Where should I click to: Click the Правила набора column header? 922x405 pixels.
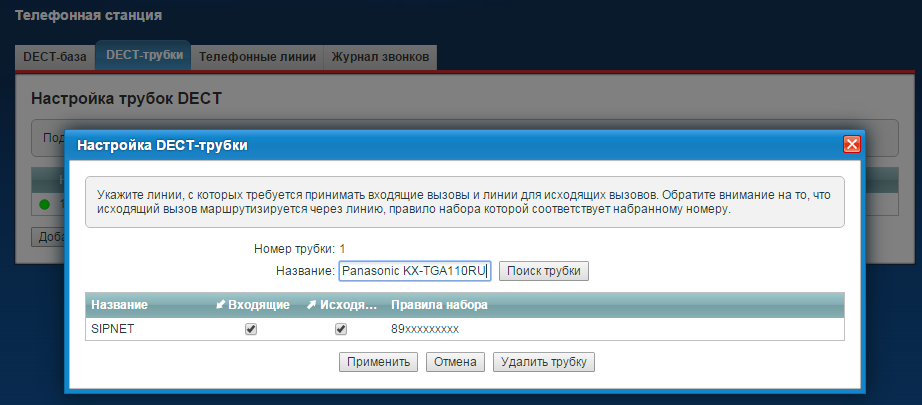coord(439,304)
